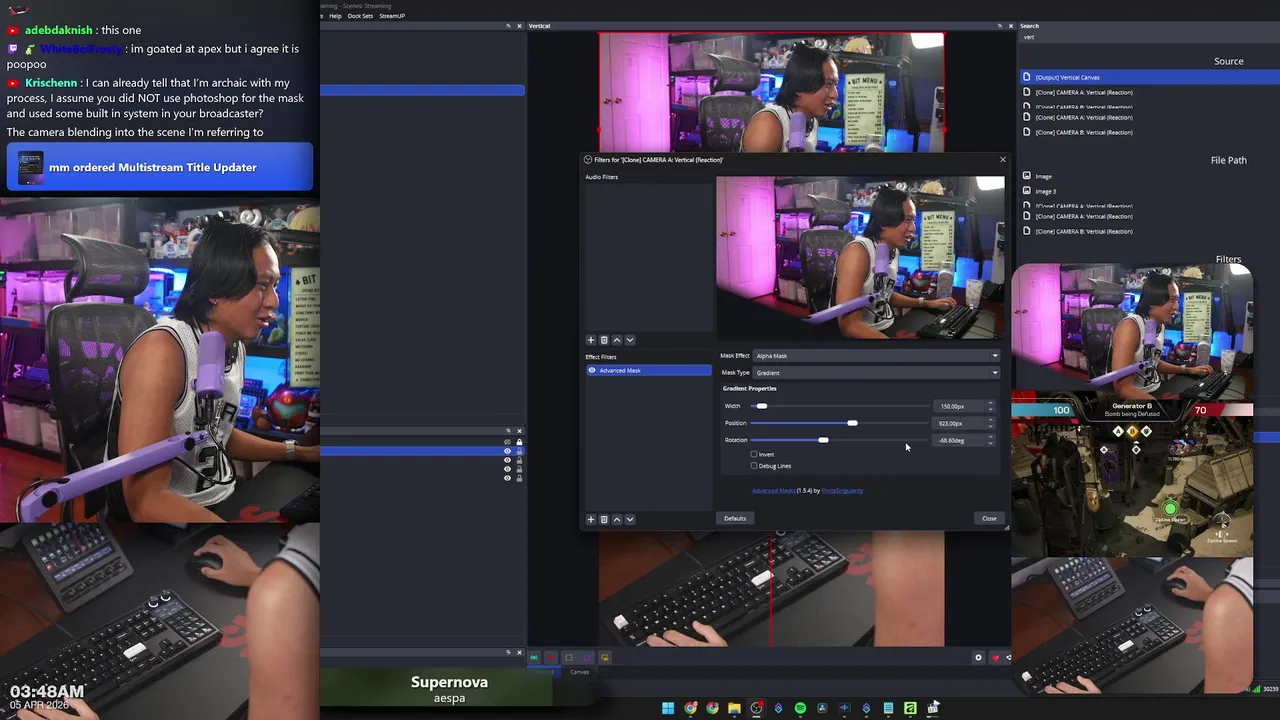Close Filters dialog with title bar X
The height and width of the screenshot is (720, 1280).
(1002, 159)
